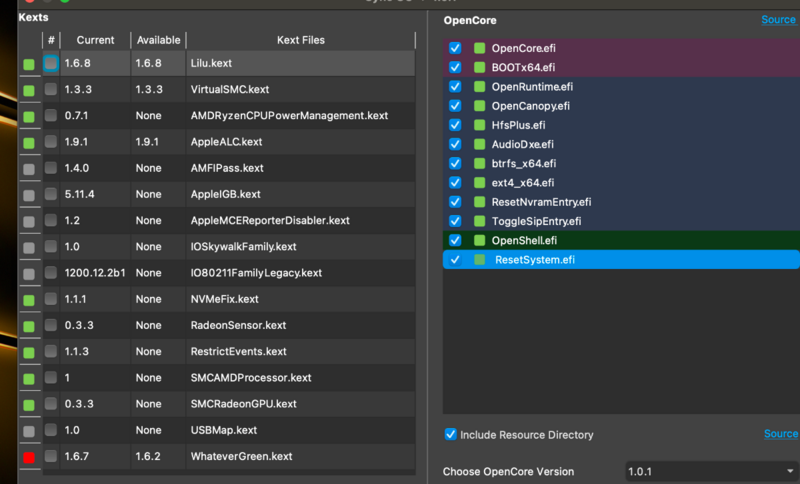Image resolution: width=800 pixels, height=484 pixels.
Task: Click green status icon beside HfsPlus.efi
Action: point(480,125)
